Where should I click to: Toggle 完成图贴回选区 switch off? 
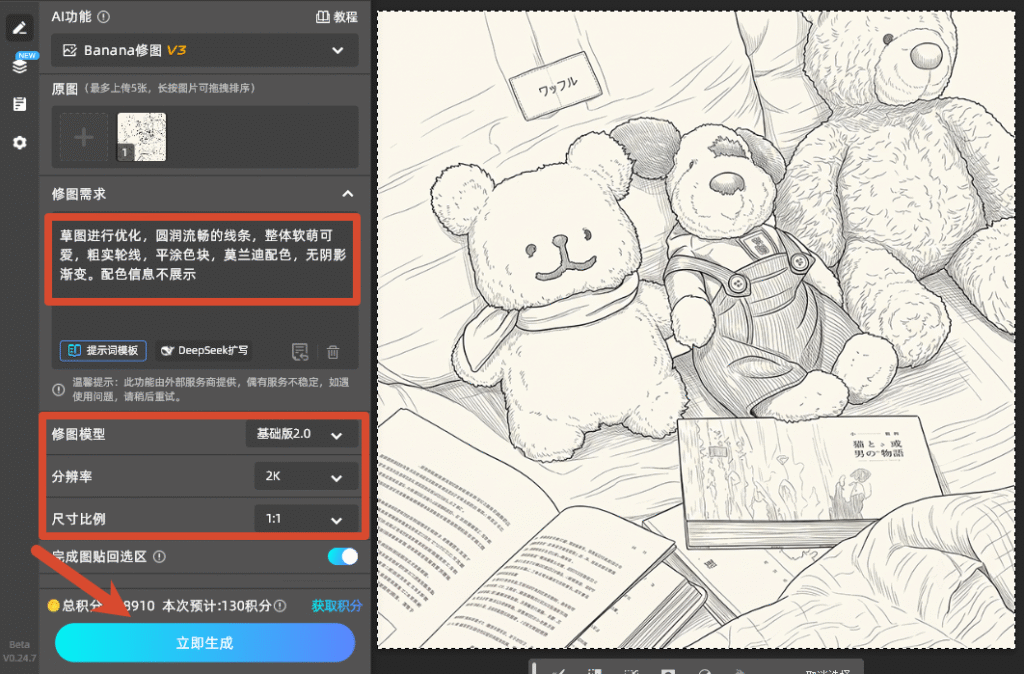343,556
